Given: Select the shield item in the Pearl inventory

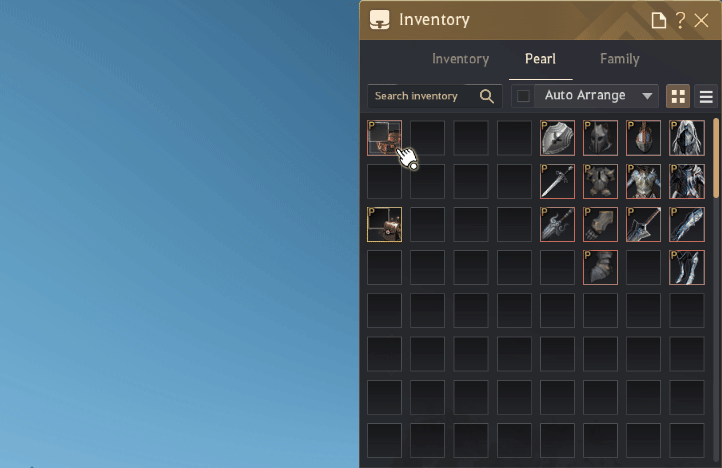Looking at the screenshot, I should click(557, 138).
